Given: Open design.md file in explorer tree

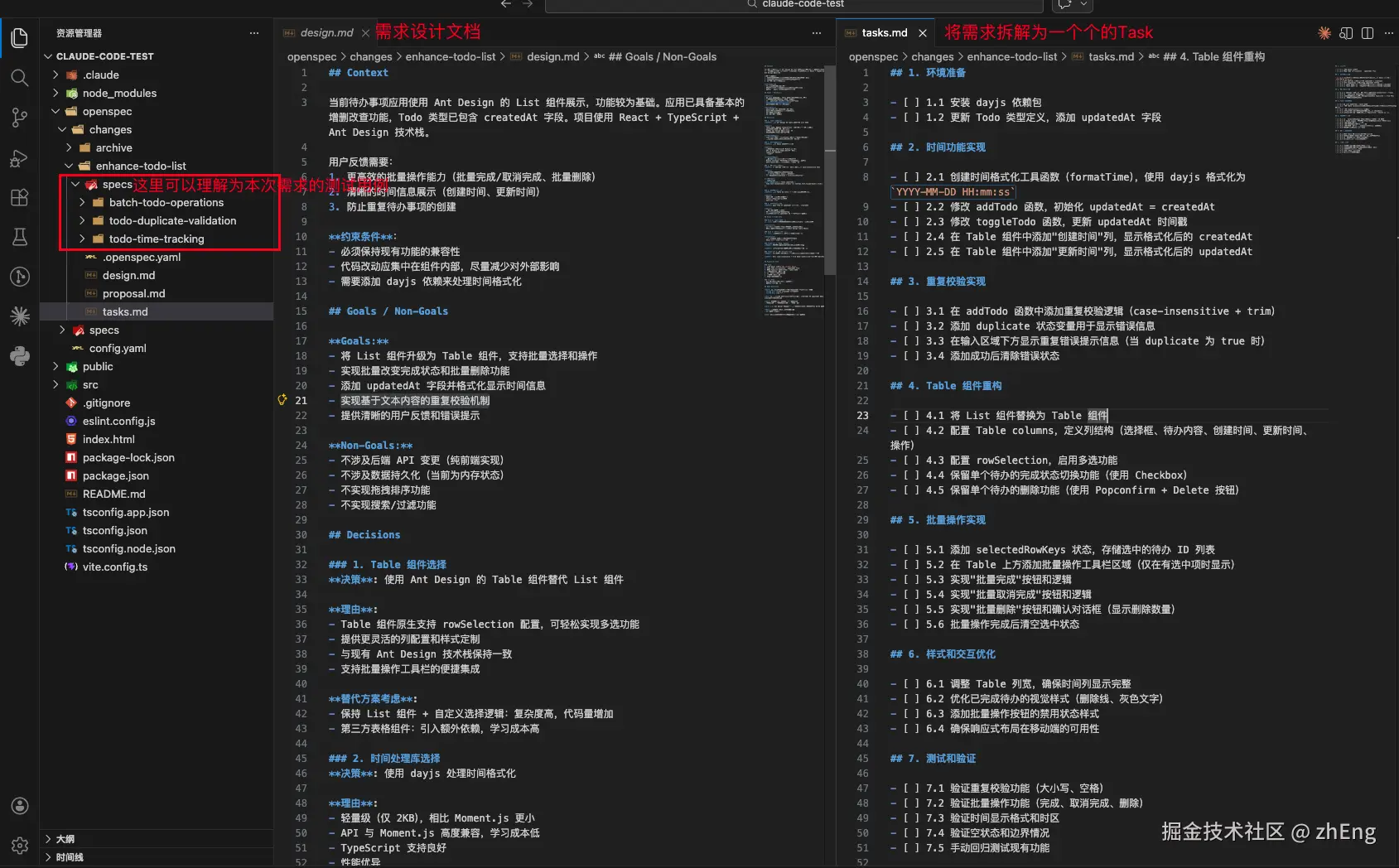Looking at the screenshot, I should point(128,275).
